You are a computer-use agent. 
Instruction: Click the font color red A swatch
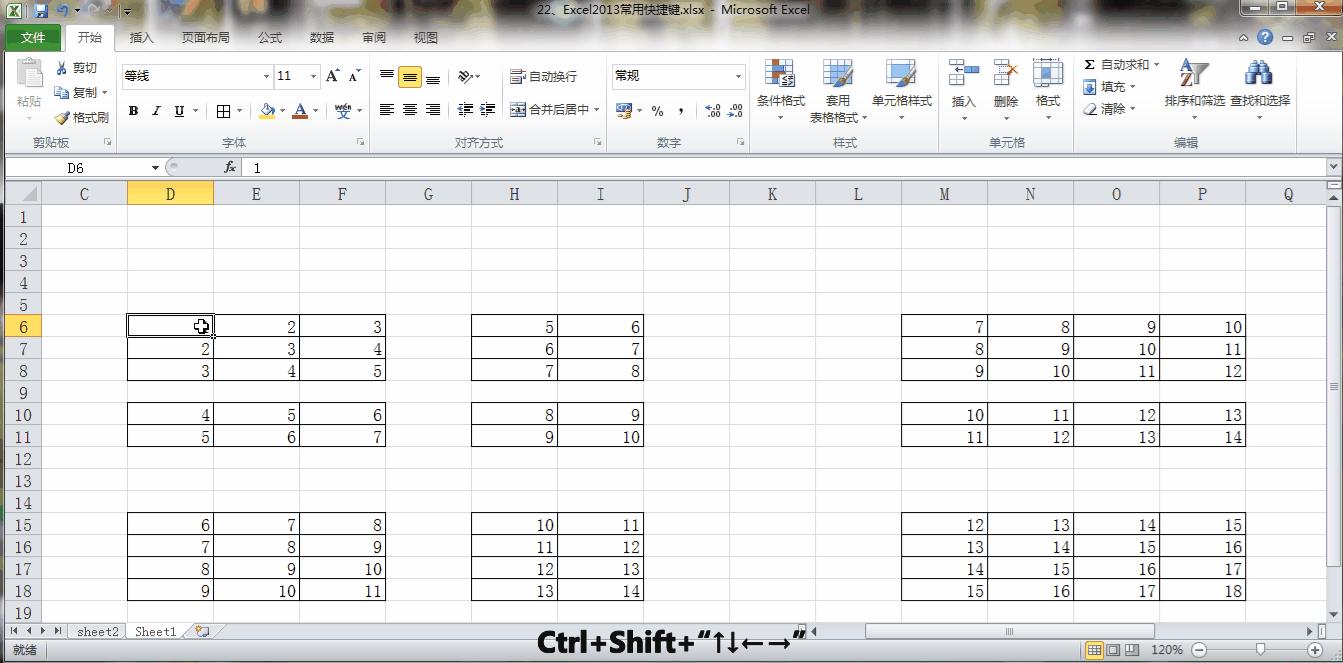click(x=300, y=111)
